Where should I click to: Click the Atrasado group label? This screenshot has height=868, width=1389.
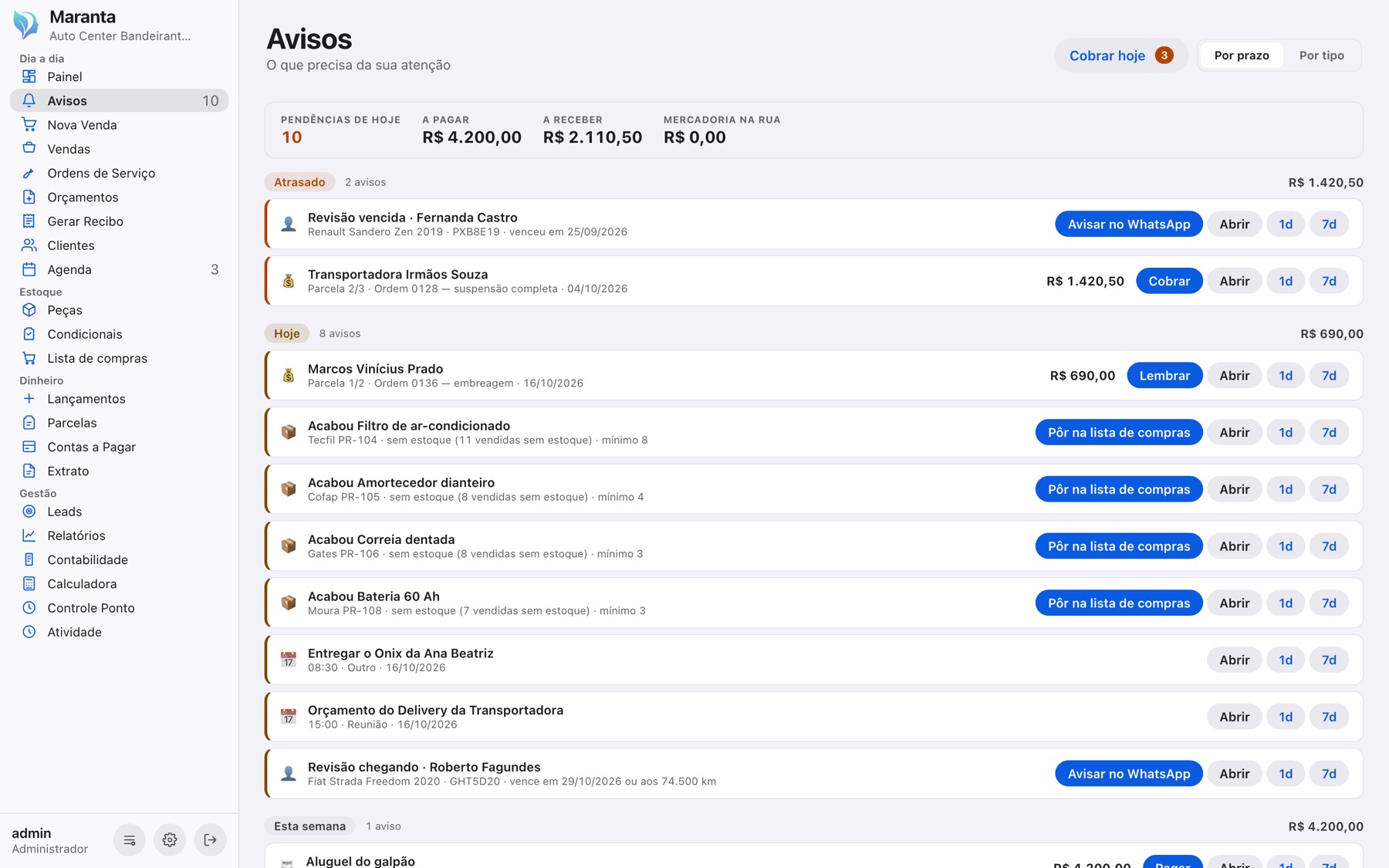tap(299, 182)
